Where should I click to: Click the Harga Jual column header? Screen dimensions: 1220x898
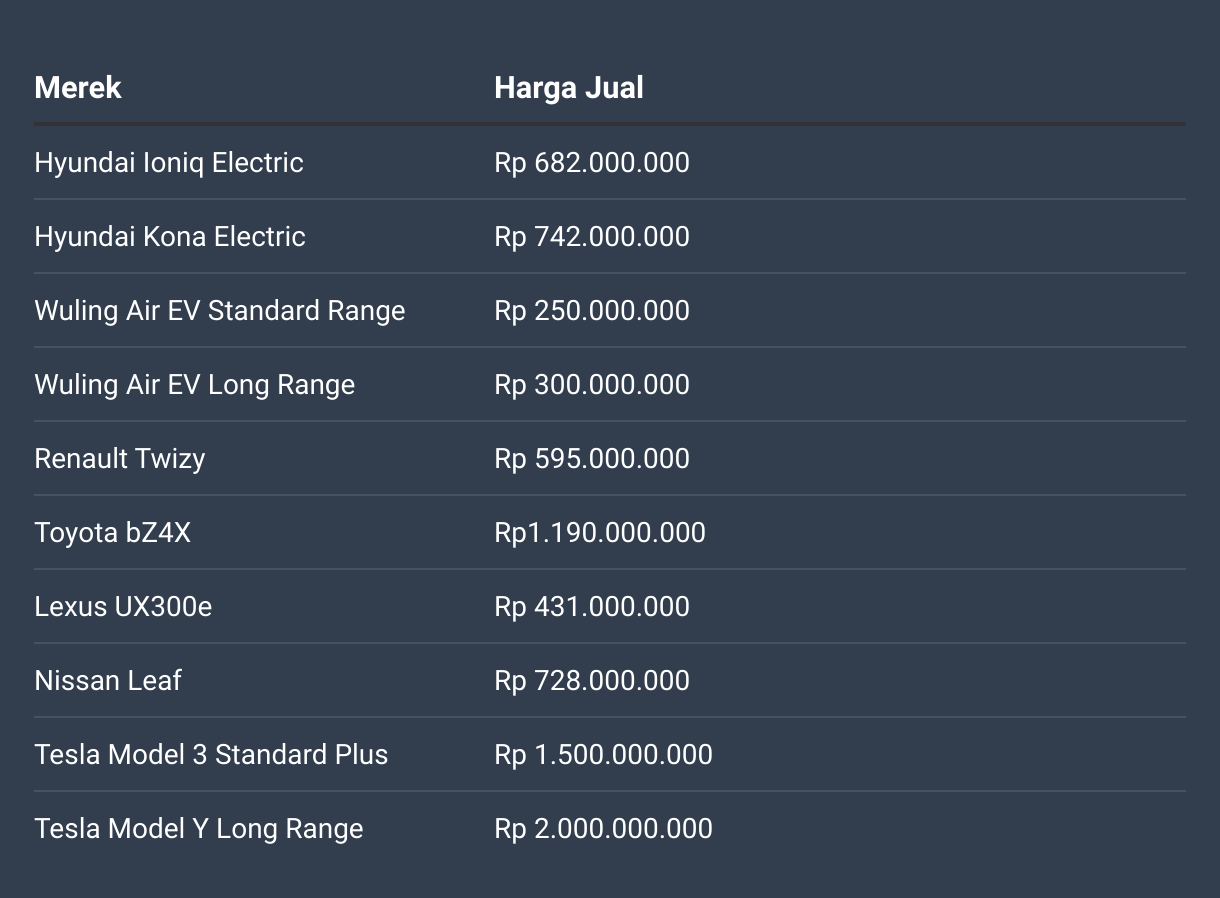click(x=569, y=88)
